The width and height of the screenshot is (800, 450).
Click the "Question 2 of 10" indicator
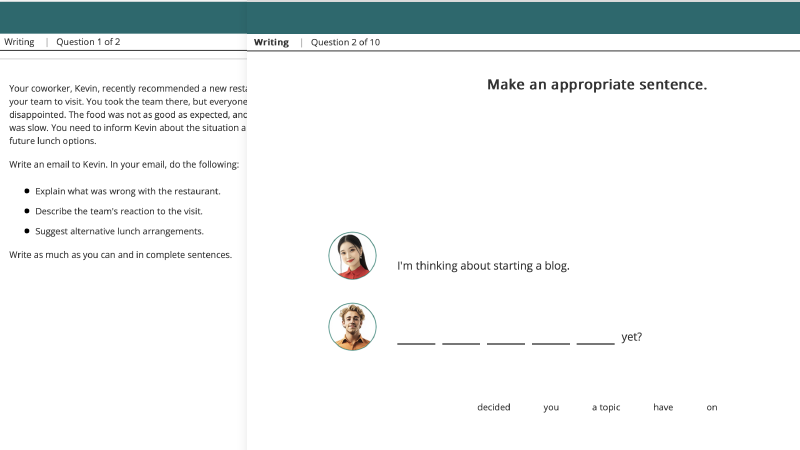click(345, 42)
